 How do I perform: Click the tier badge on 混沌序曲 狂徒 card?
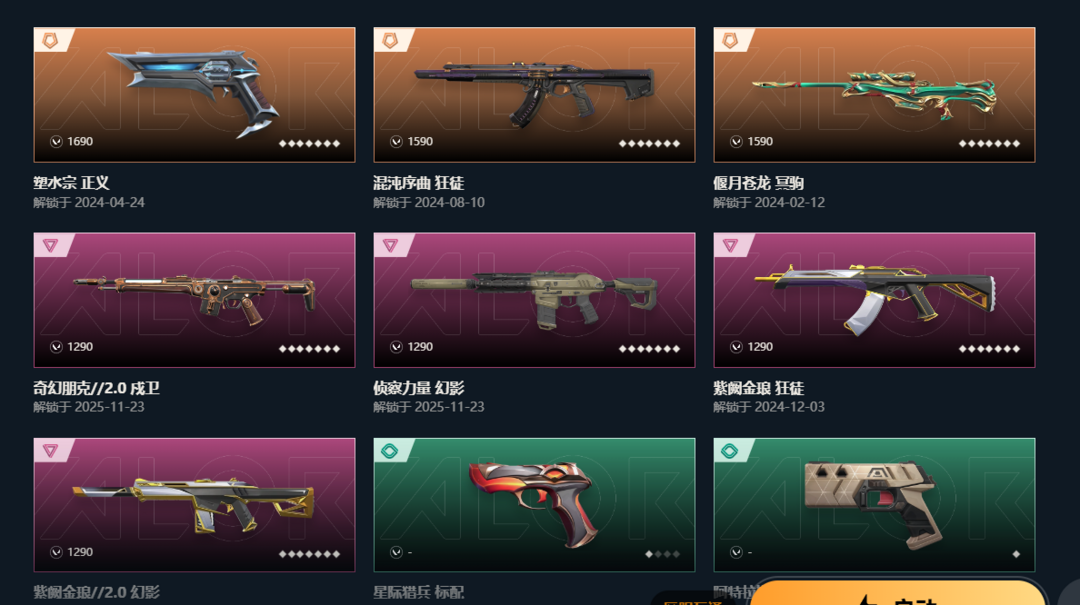click(x=390, y=41)
